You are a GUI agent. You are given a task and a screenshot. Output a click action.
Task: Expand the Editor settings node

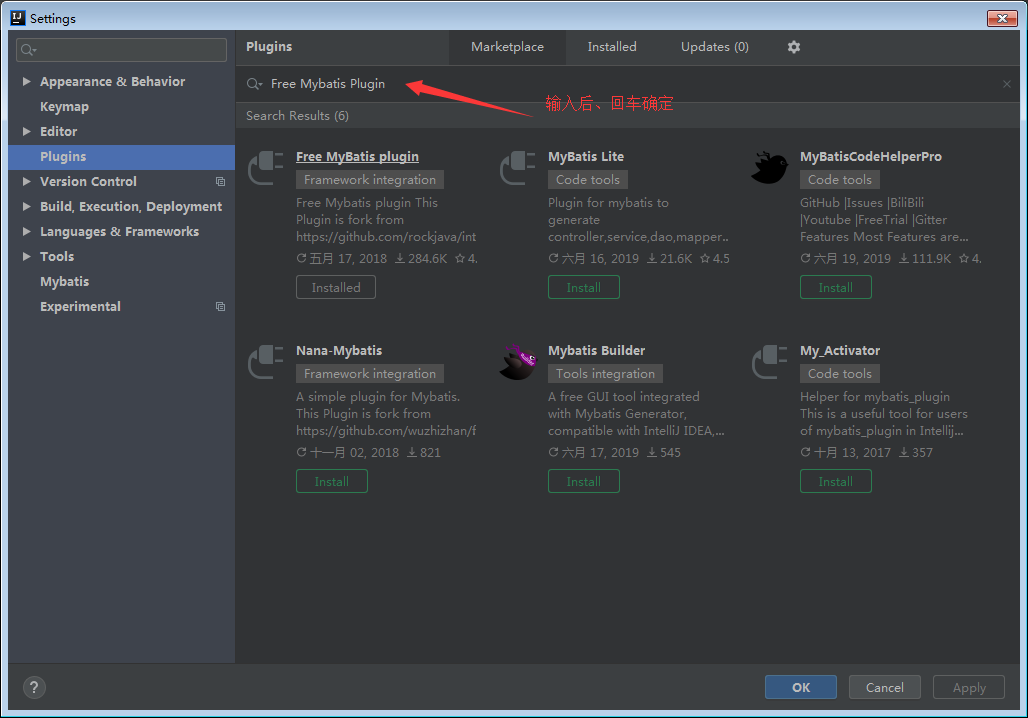tap(26, 131)
